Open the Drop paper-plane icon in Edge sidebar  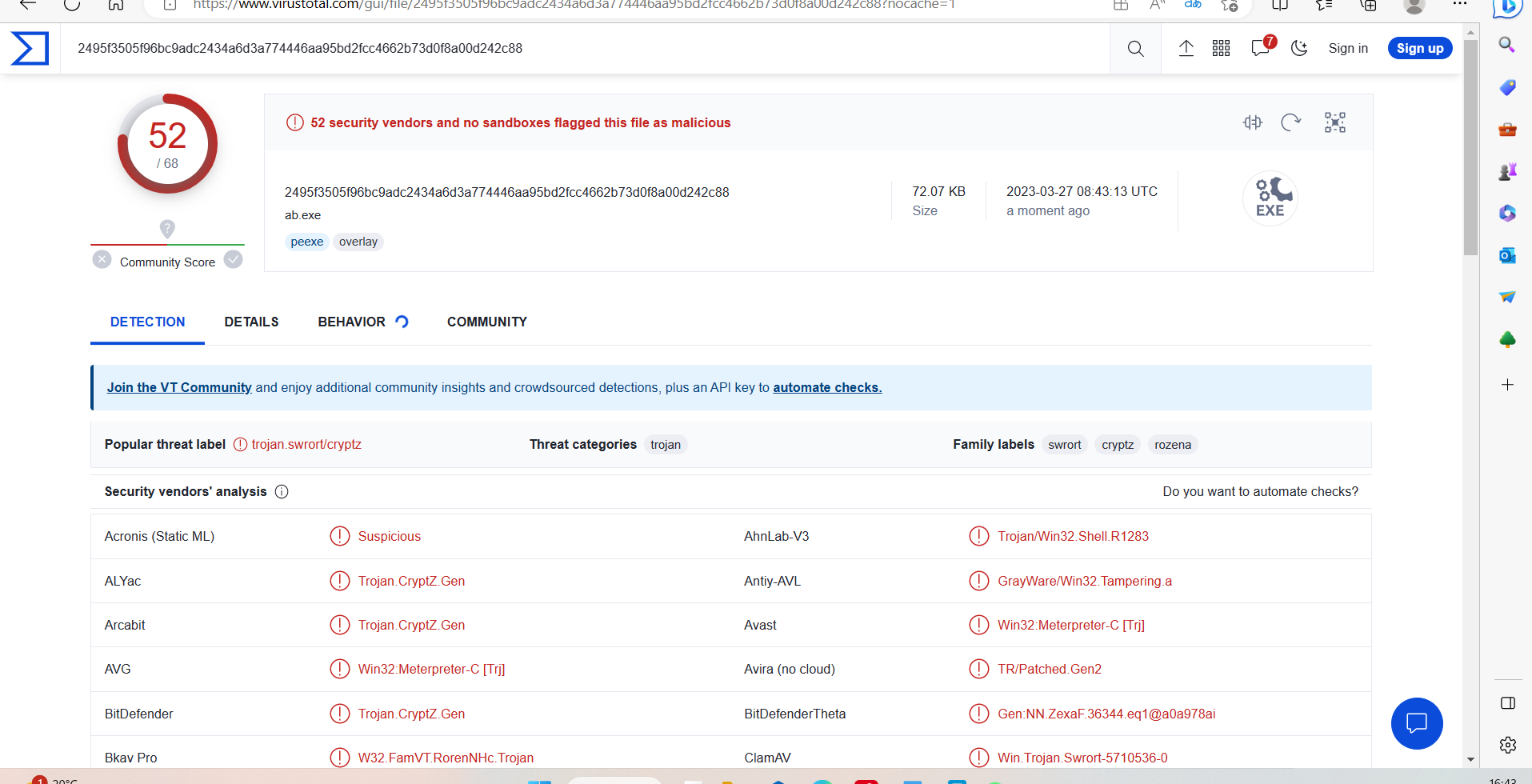tap(1507, 298)
